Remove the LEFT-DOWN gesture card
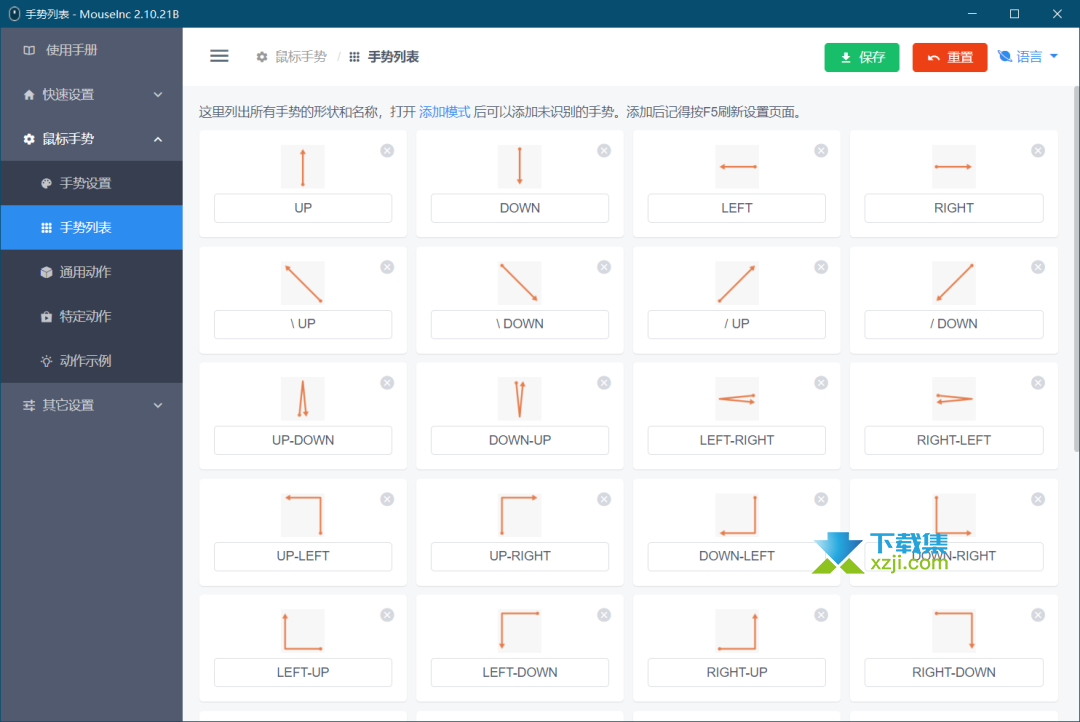Viewport: 1080px width, 722px height. click(x=604, y=615)
